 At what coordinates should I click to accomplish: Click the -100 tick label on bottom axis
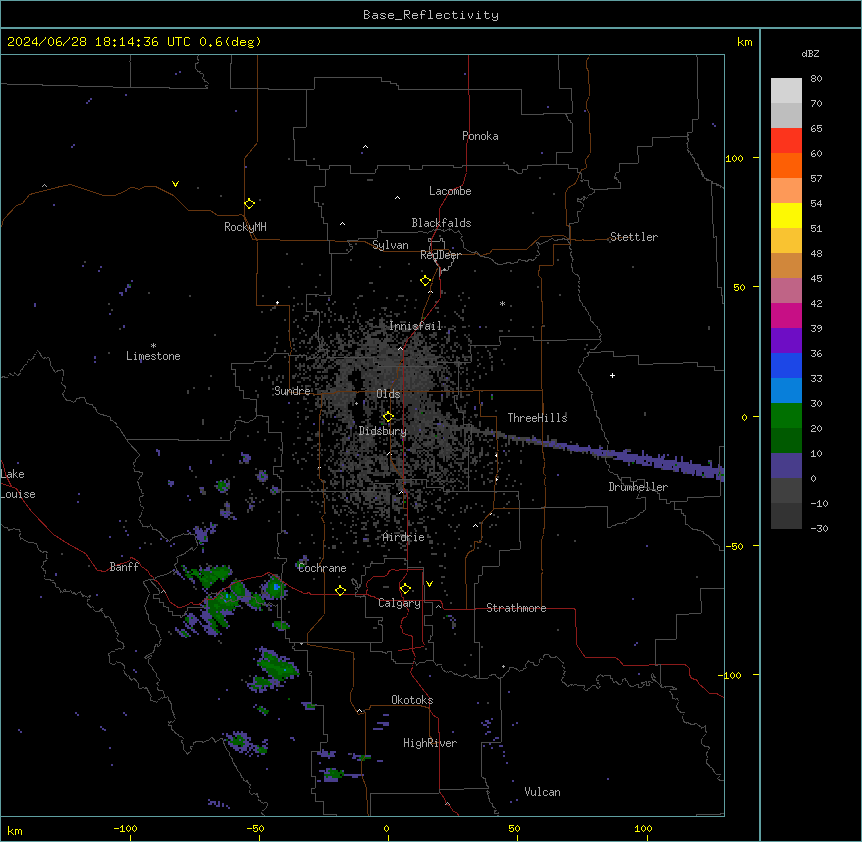(125, 828)
